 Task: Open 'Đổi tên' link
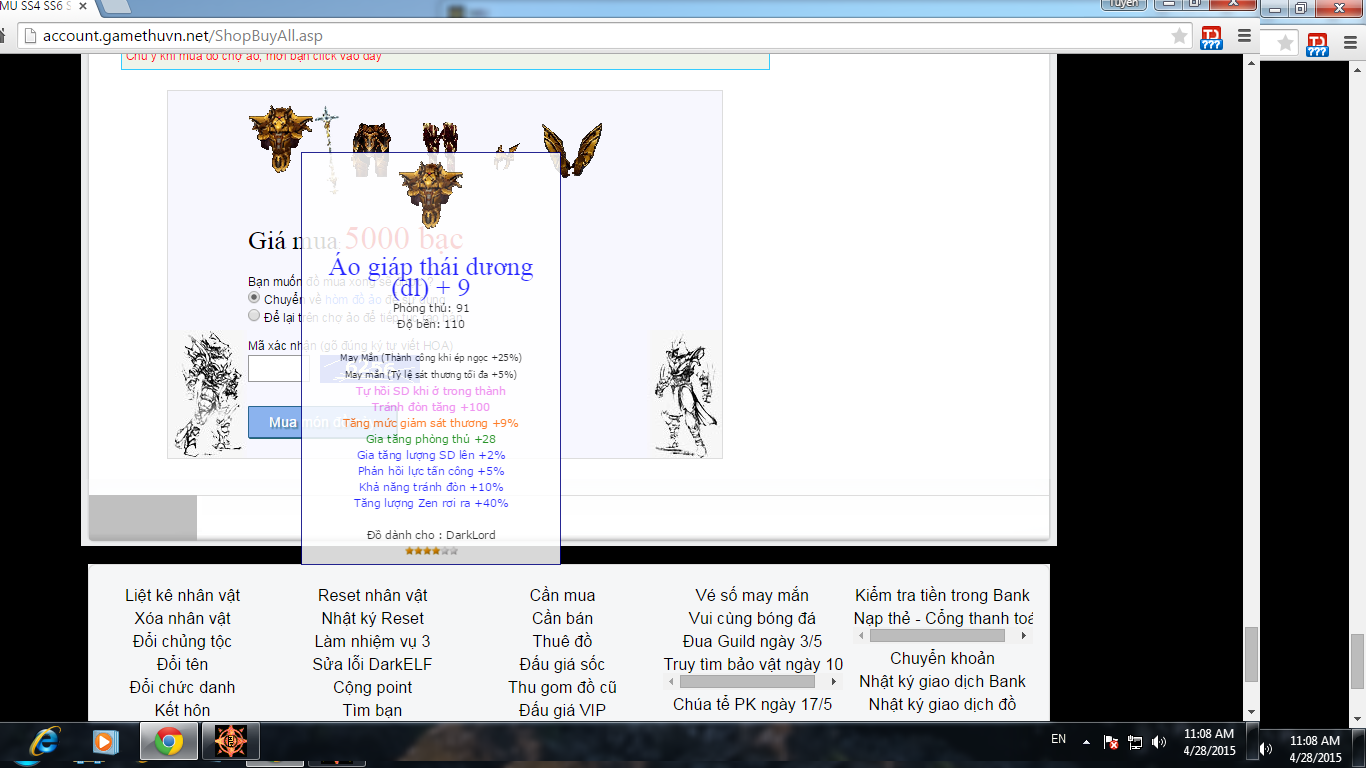183,664
